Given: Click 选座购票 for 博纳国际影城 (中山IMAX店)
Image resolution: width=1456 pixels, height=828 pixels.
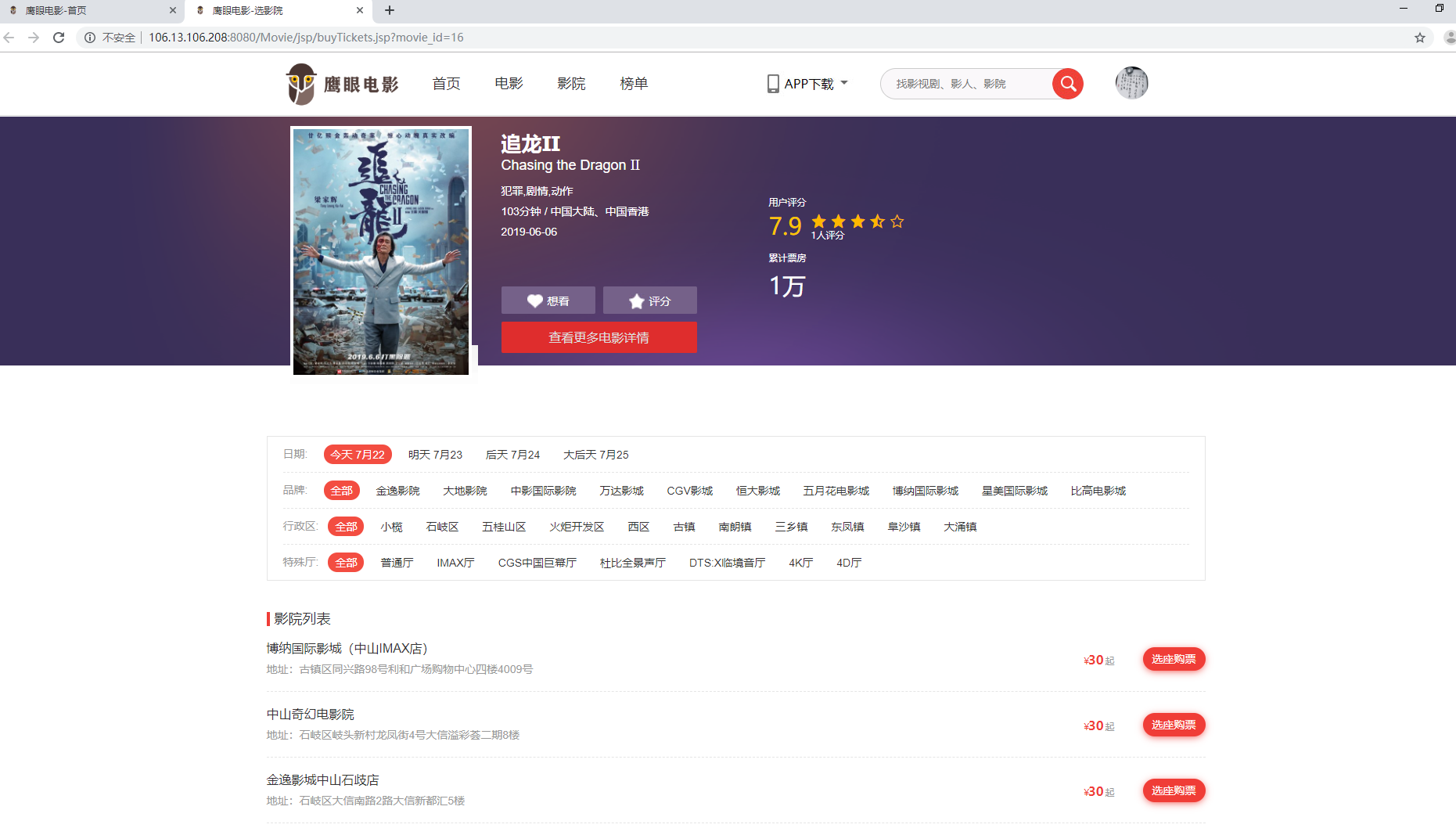Looking at the screenshot, I should pos(1174,659).
